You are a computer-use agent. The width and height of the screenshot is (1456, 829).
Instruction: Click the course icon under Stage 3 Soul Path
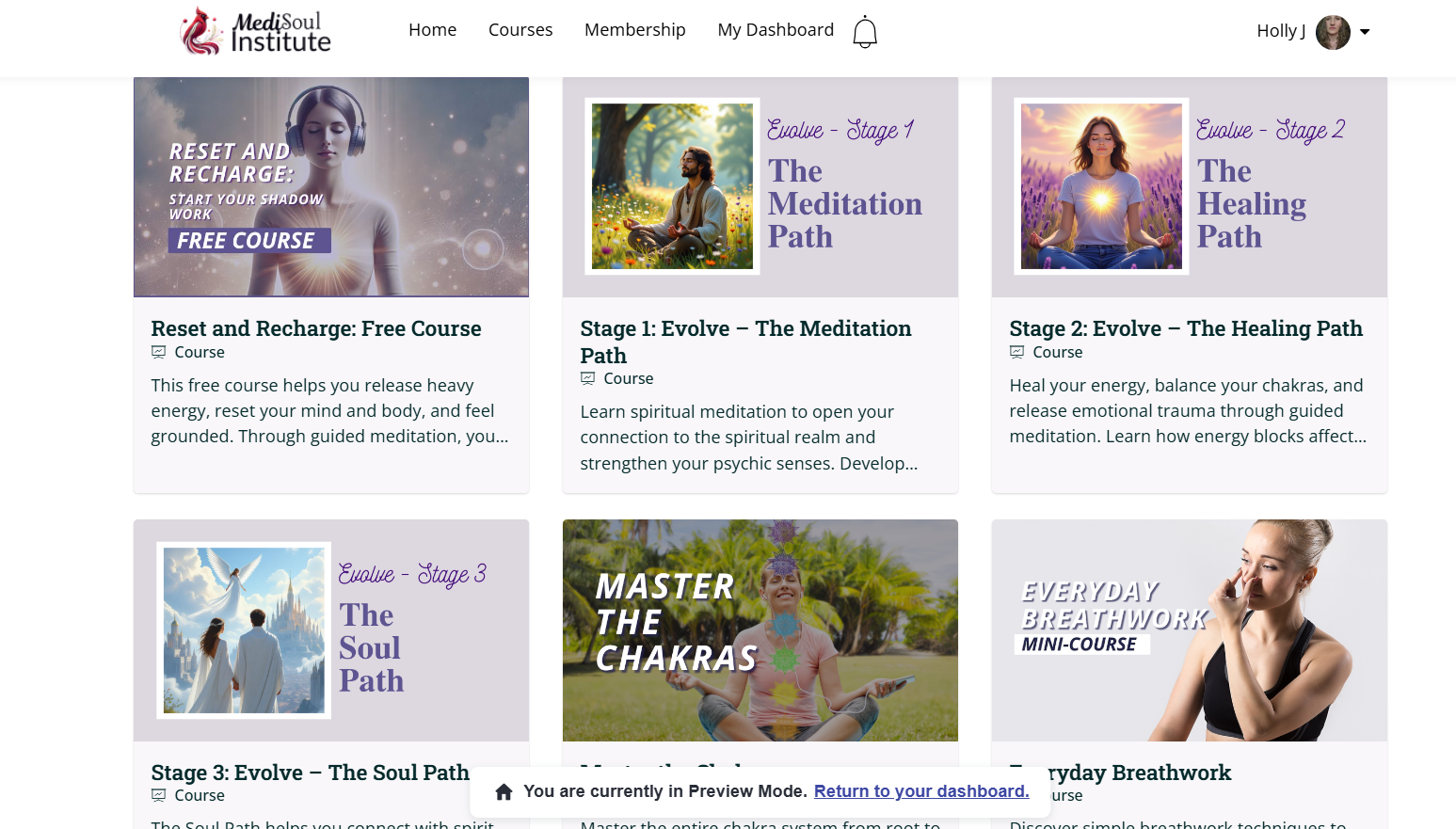click(x=159, y=795)
